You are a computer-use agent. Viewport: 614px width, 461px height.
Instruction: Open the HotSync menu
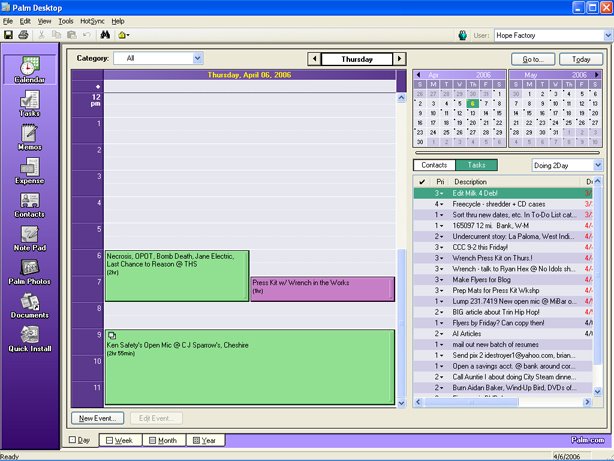(x=92, y=21)
